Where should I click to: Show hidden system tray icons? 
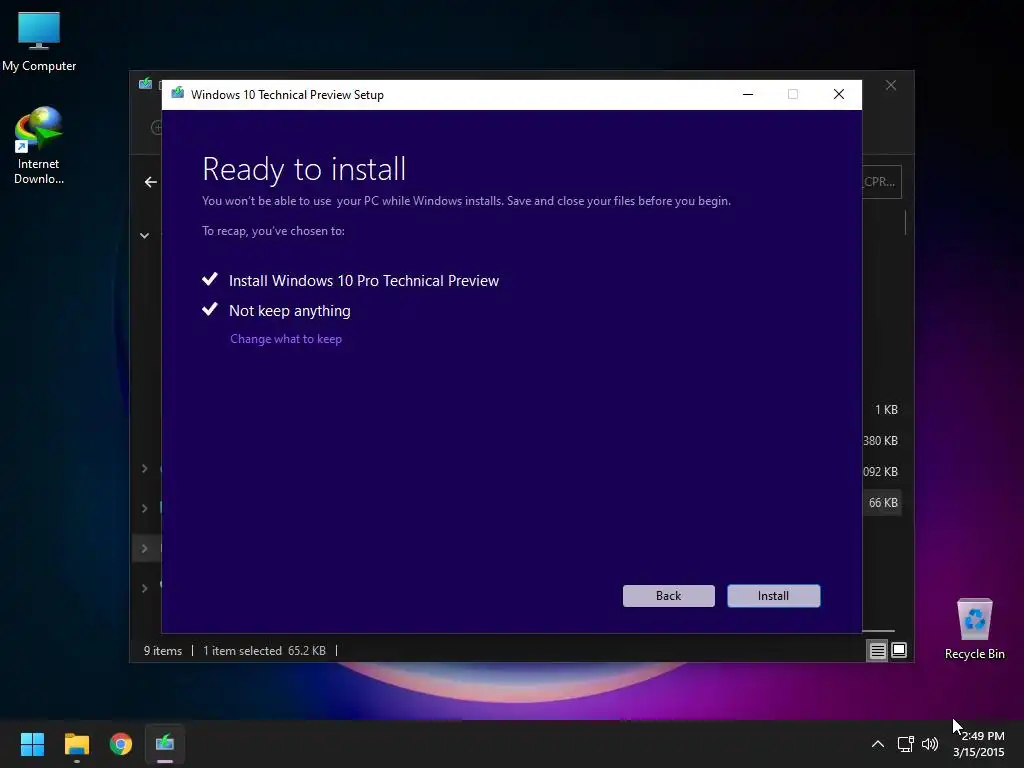click(878, 744)
